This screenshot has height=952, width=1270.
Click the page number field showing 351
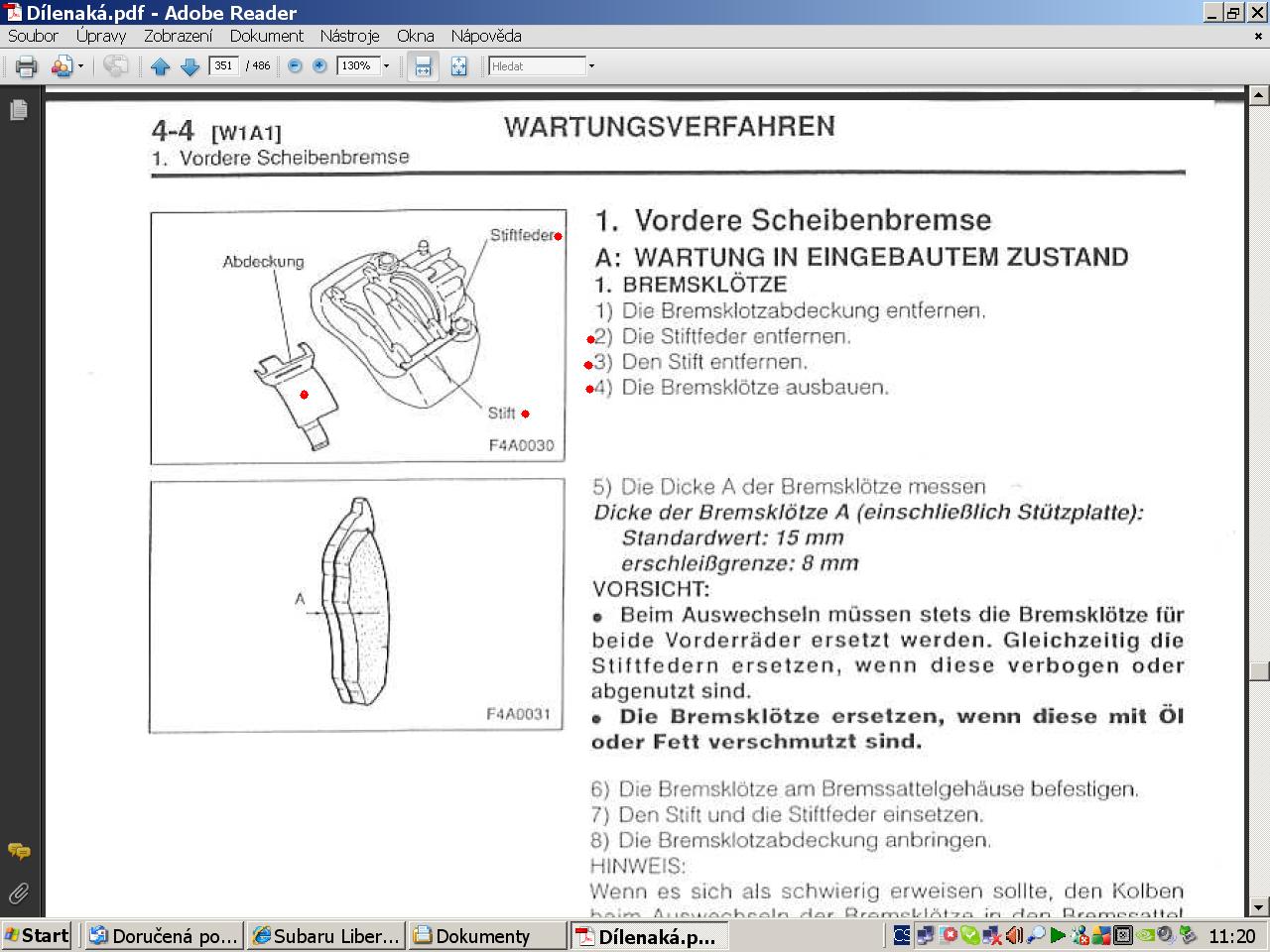tap(223, 65)
